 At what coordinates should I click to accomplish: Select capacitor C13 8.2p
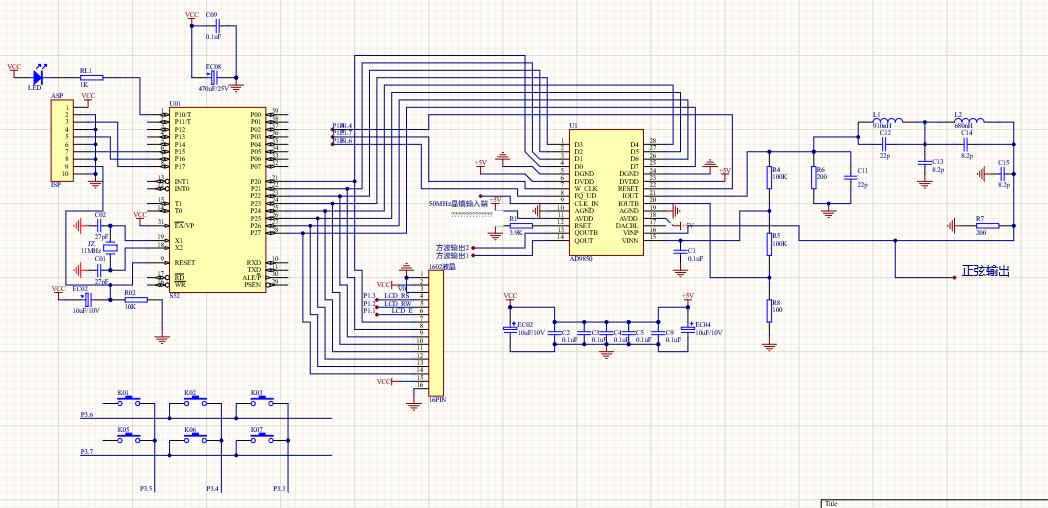pos(924,162)
